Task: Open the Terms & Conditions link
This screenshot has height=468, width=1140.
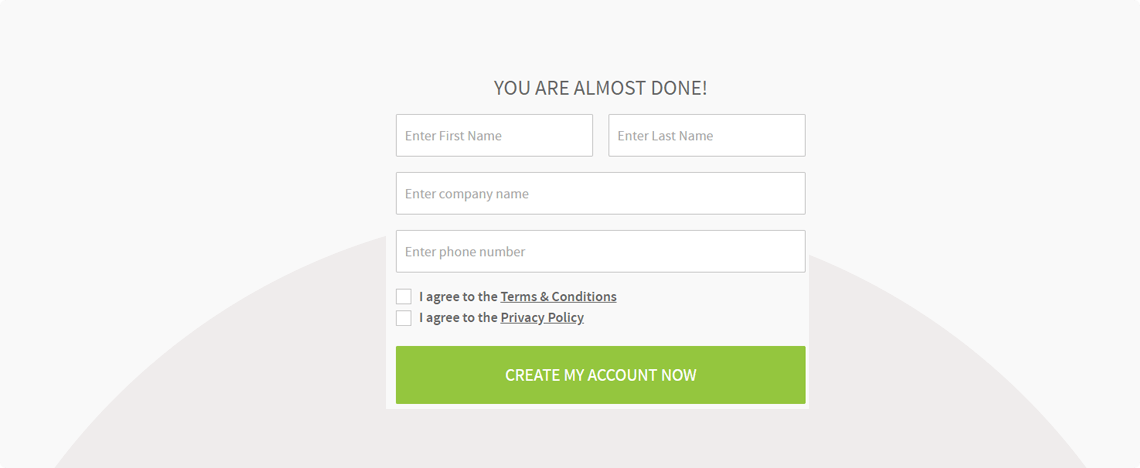Action: coord(558,296)
